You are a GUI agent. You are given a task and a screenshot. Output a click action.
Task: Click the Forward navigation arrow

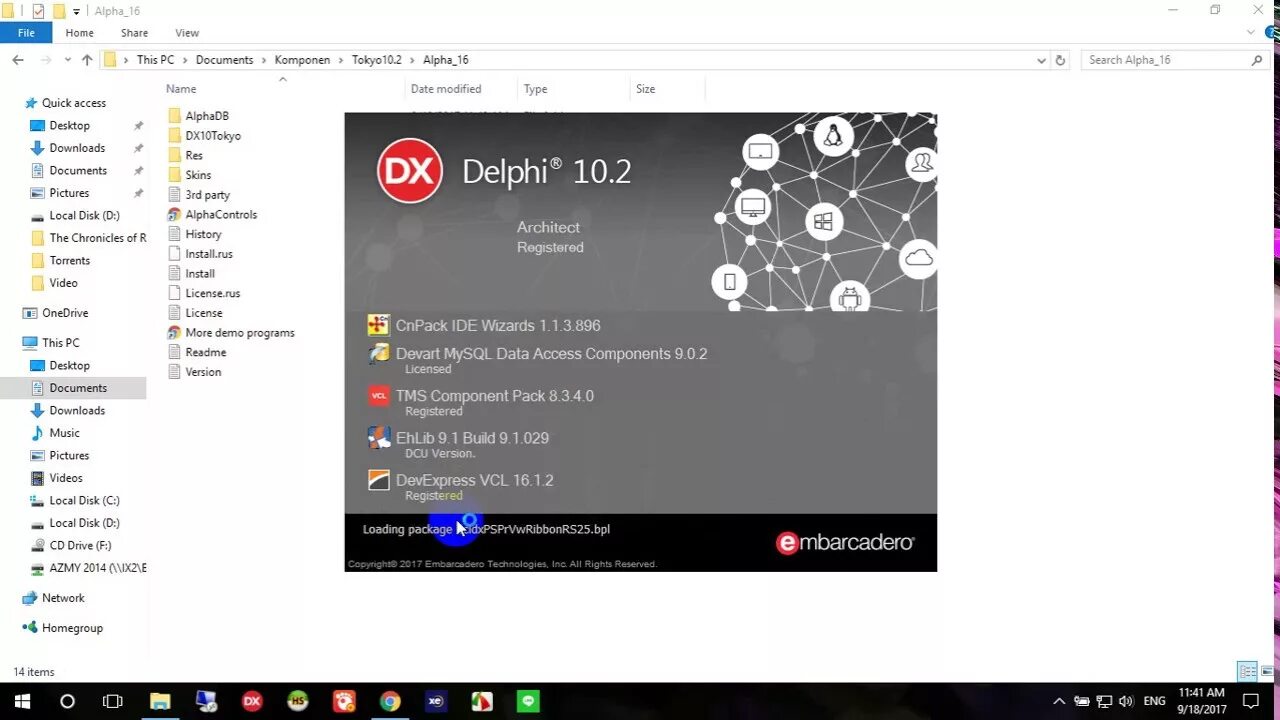point(47,60)
